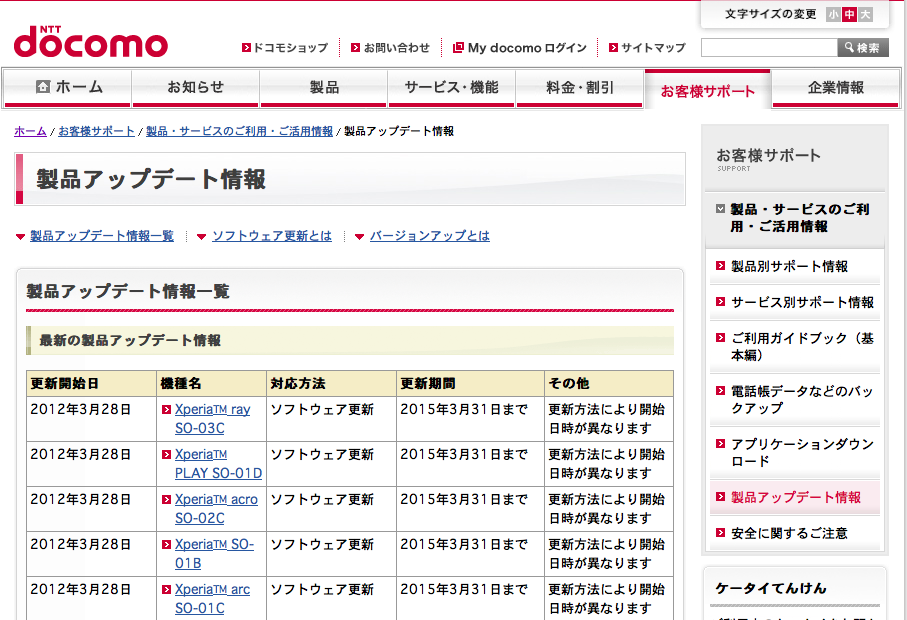Click arrow icon beside サービス別サポート情報
Image resolution: width=907 pixels, height=620 pixels.
(720, 302)
